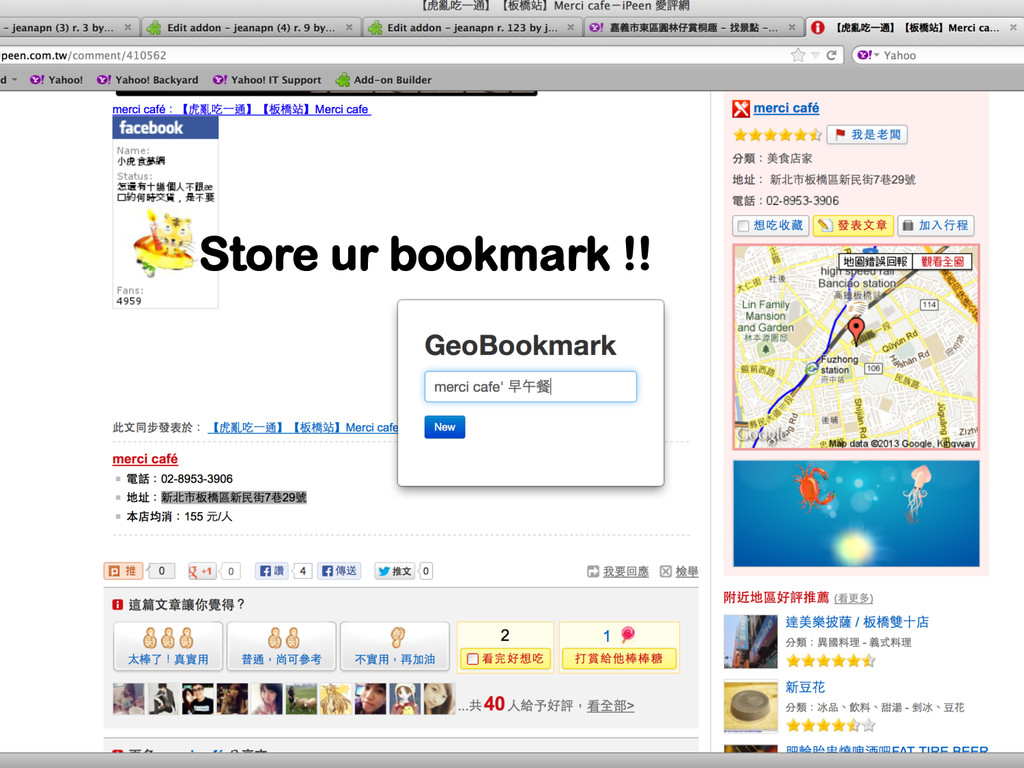Click 我是老闆 flag button
The image size is (1024, 768).
point(867,135)
